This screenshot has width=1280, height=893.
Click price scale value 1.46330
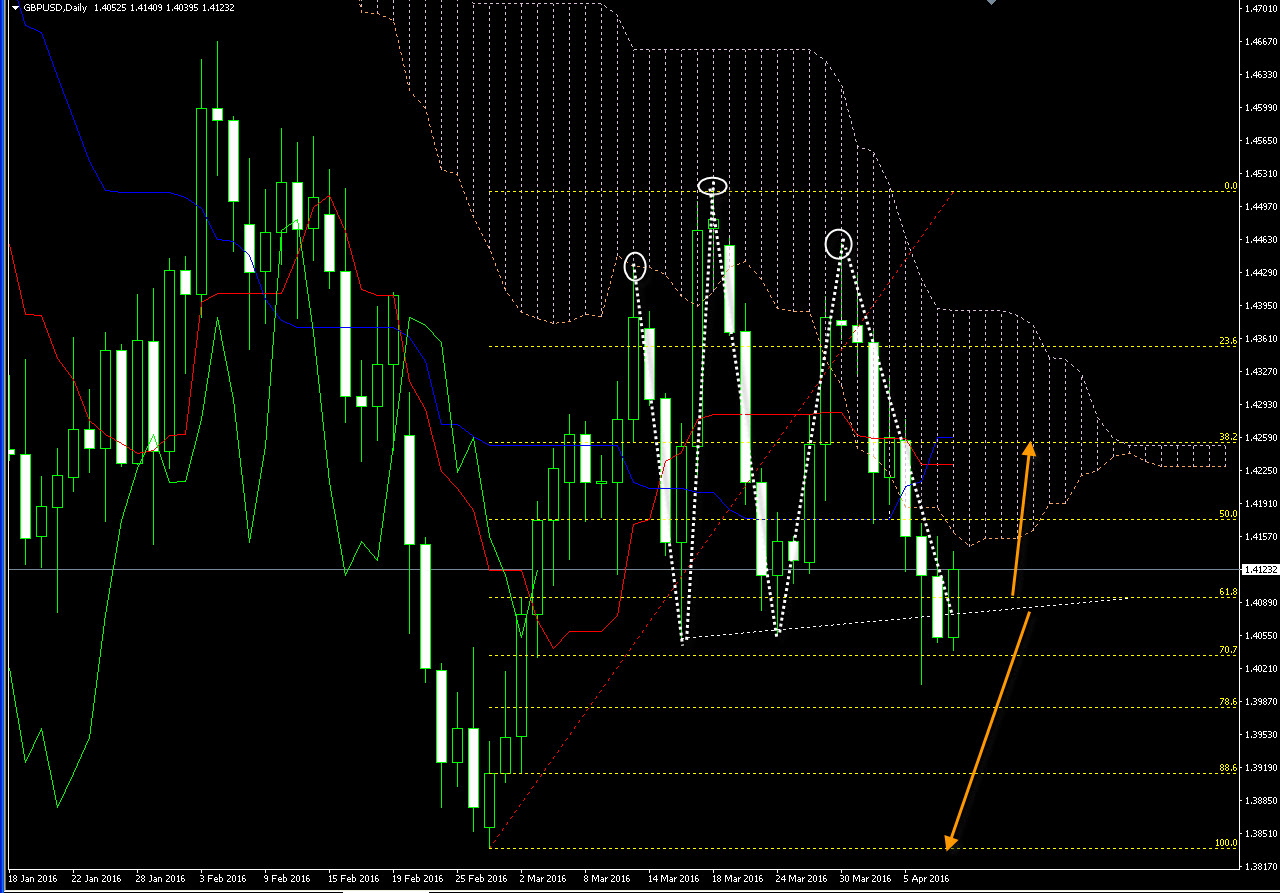coord(1259,75)
